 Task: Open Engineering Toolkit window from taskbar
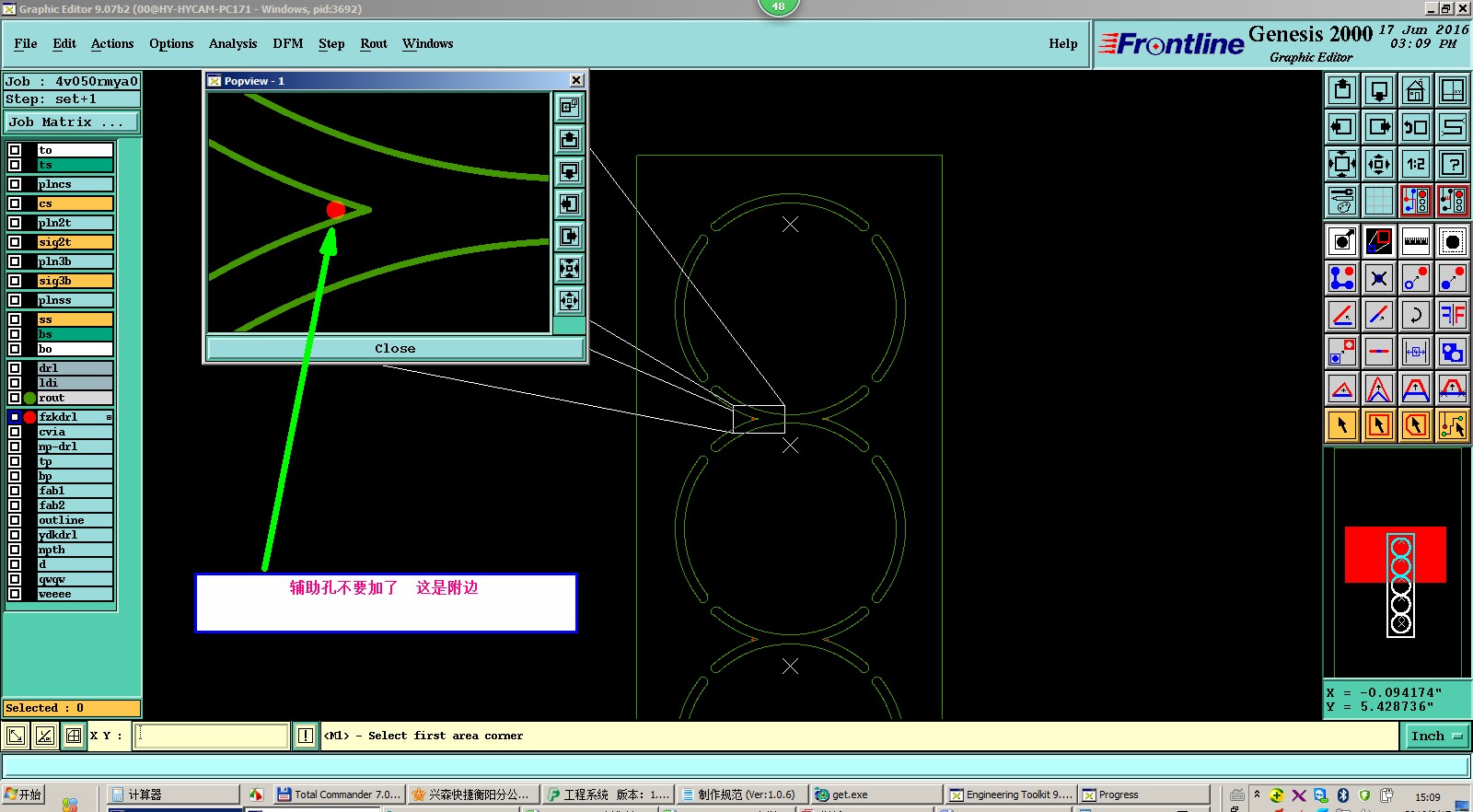click(1011, 795)
